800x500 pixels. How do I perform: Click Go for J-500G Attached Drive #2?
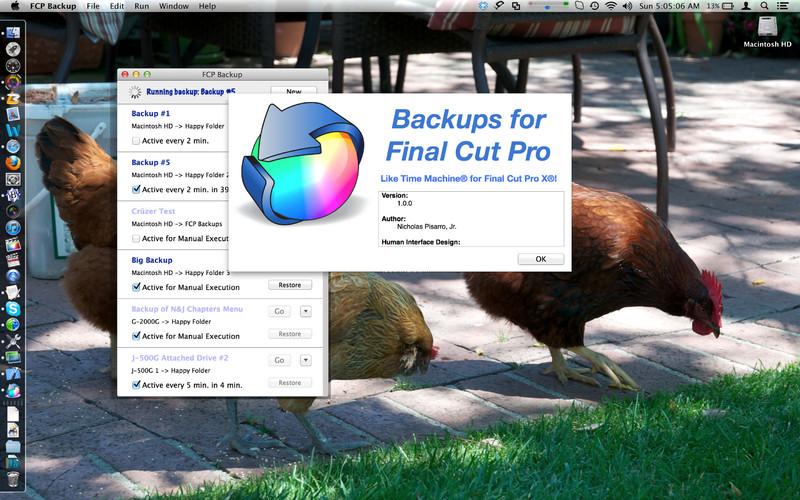click(279, 360)
